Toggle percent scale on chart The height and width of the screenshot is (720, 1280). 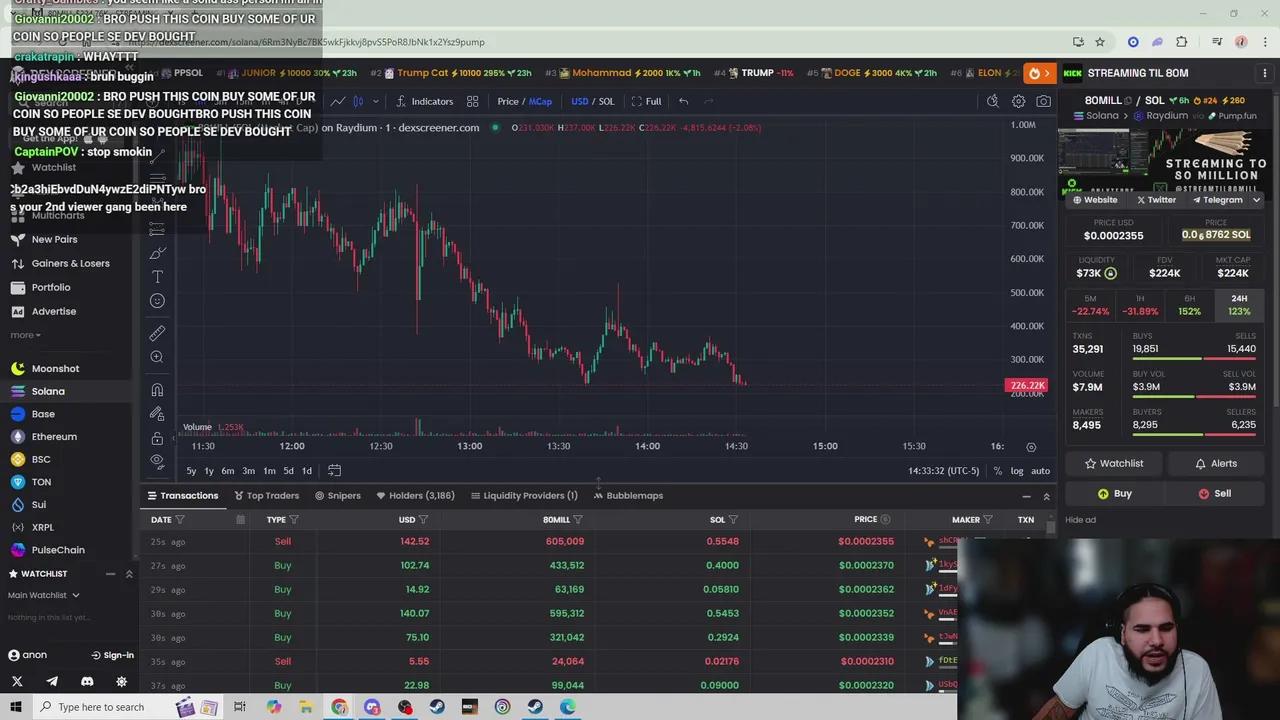[x=997, y=471]
